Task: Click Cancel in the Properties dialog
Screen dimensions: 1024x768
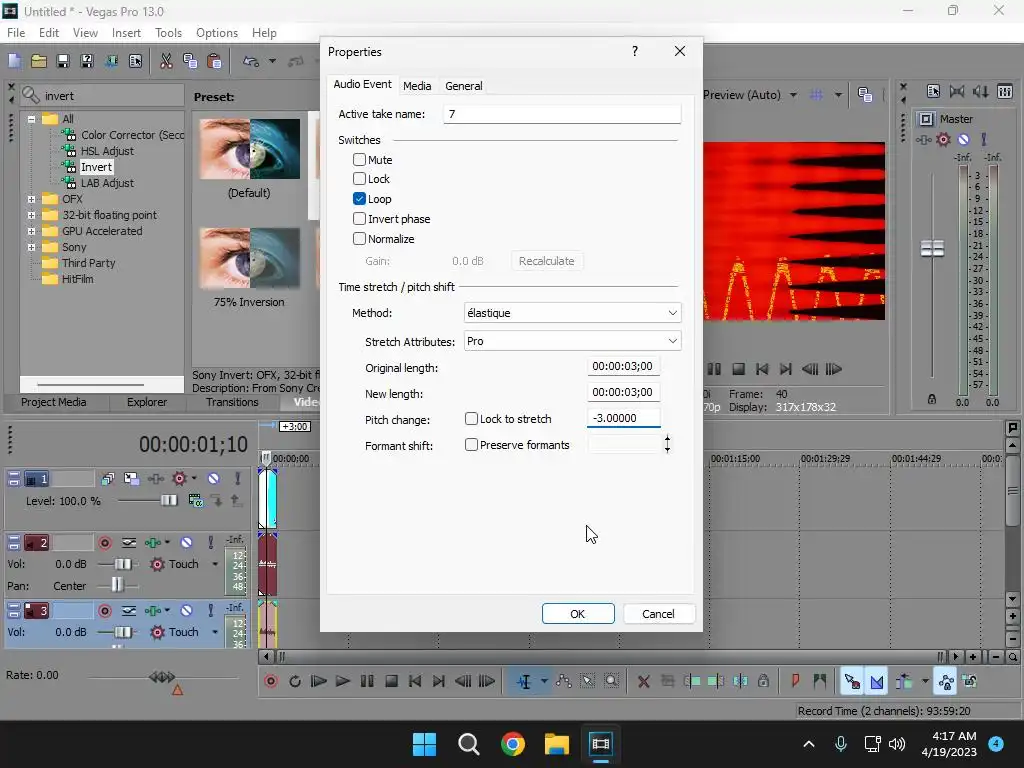Action: pos(658,614)
